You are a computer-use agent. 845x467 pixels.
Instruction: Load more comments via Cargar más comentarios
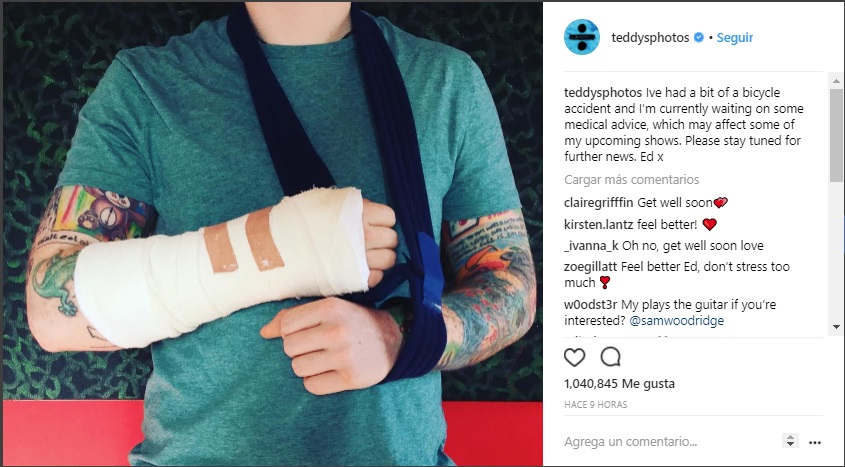[632, 179]
